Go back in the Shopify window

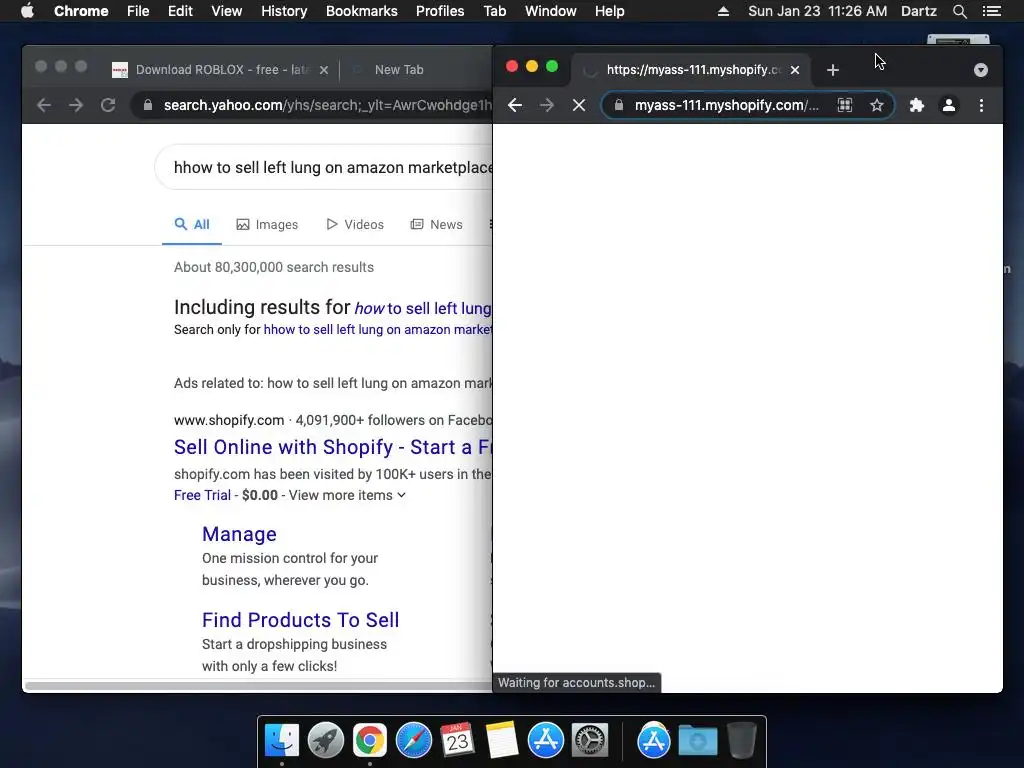(x=515, y=105)
